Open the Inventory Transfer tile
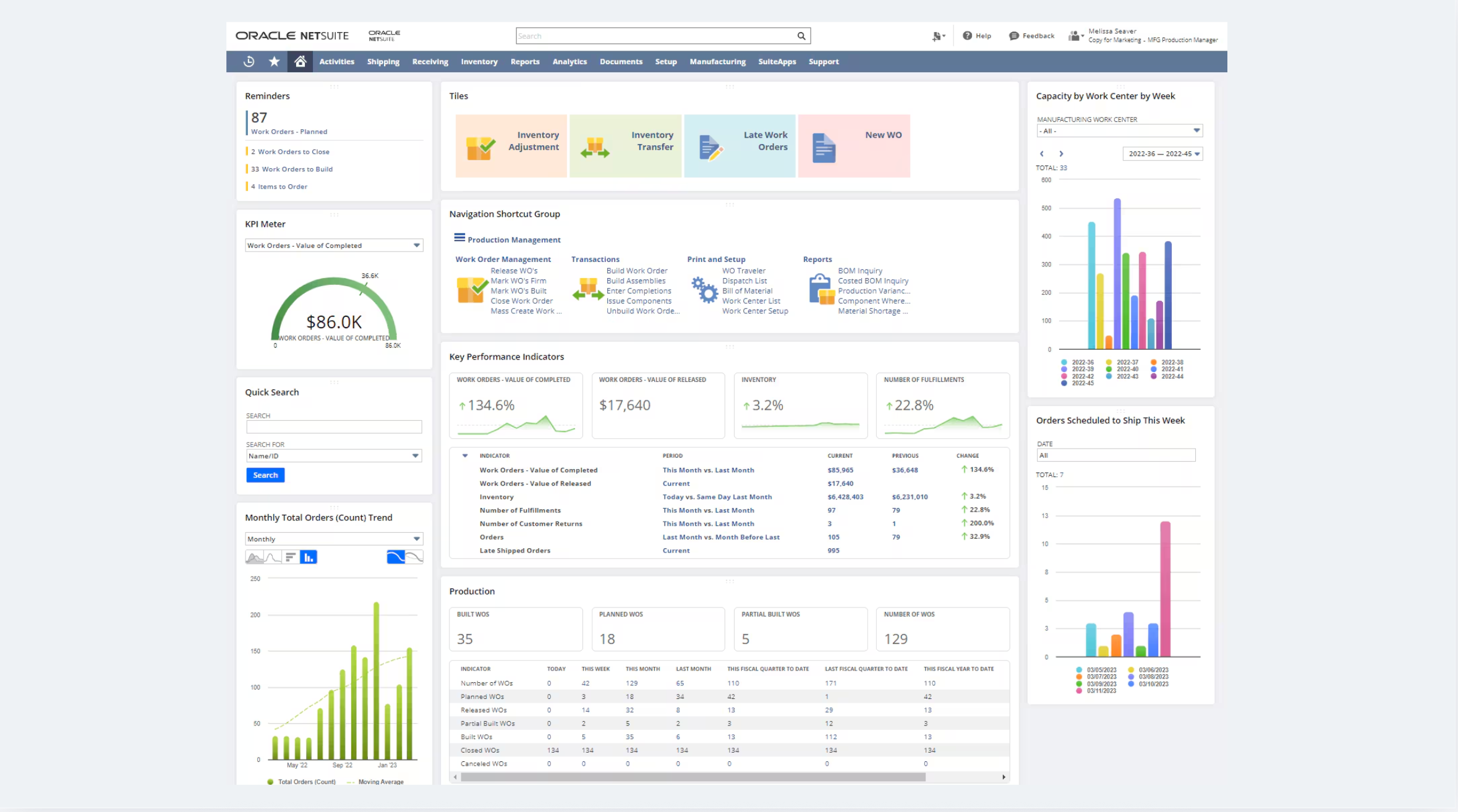Screen dimensions: 1458x812 626,146
